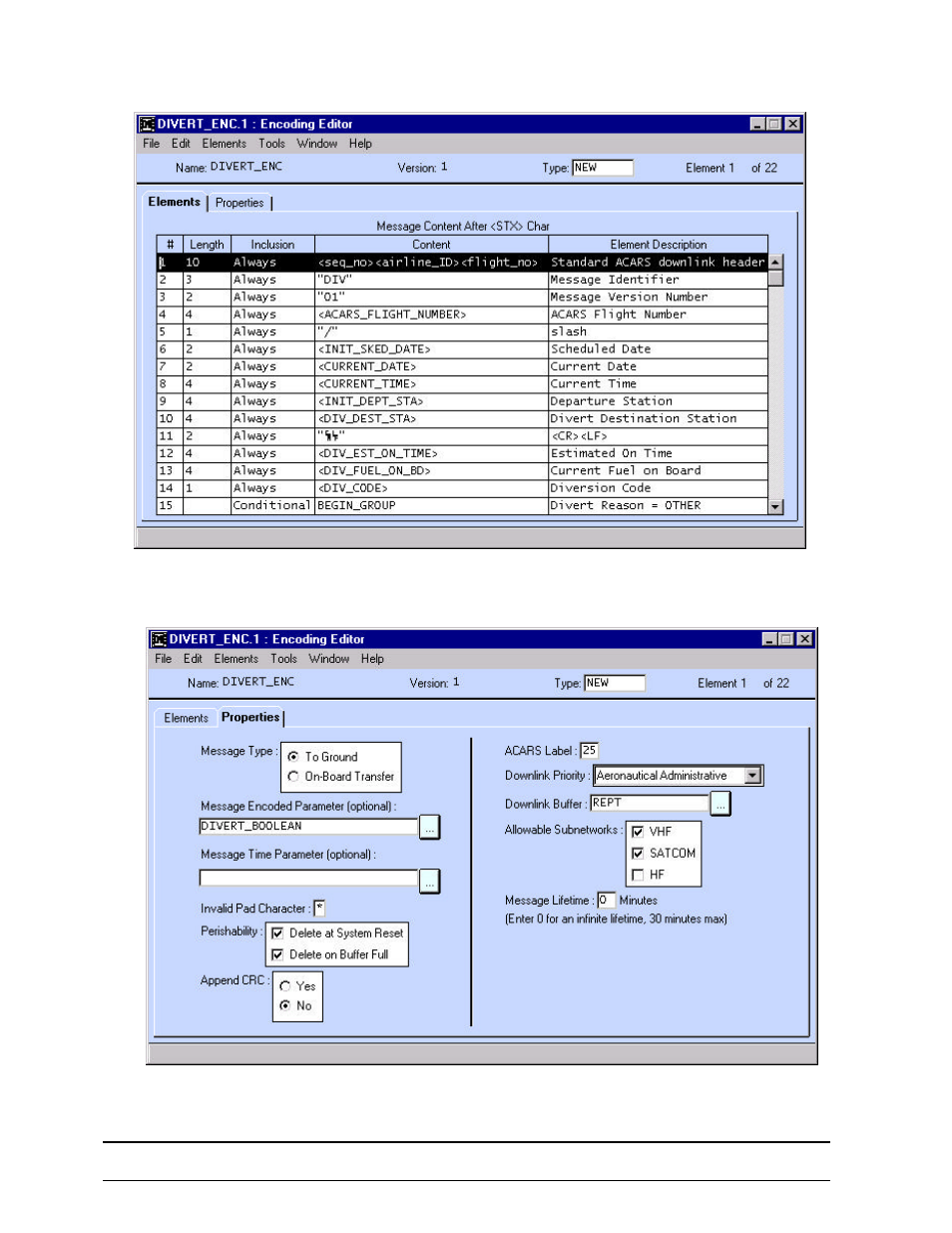
Task: Click the app icon in the lower Encoding Editor title bar
Action: point(159,639)
